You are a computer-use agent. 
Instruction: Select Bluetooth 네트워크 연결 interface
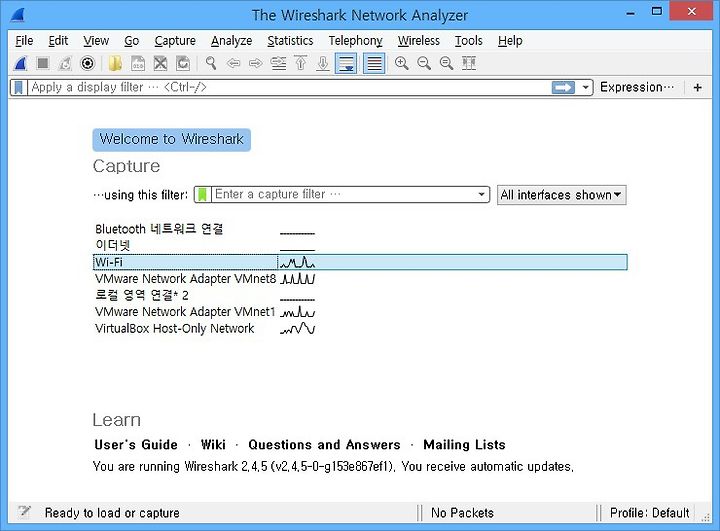(x=159, y=229)
